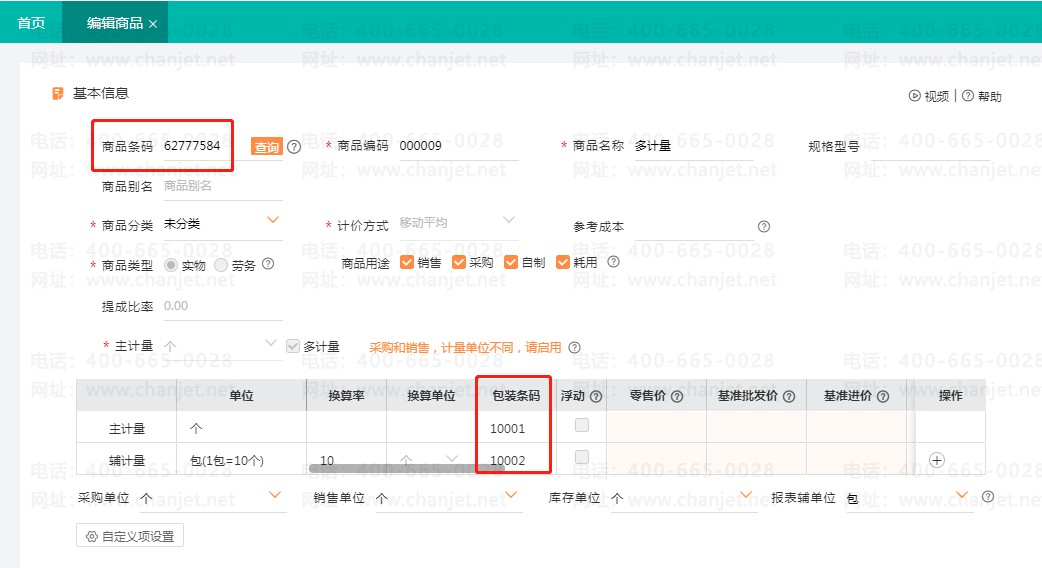This screenshot has height=568, width=1042.
Task: Open 帮助 help link
Action: (x=982, y=96)
